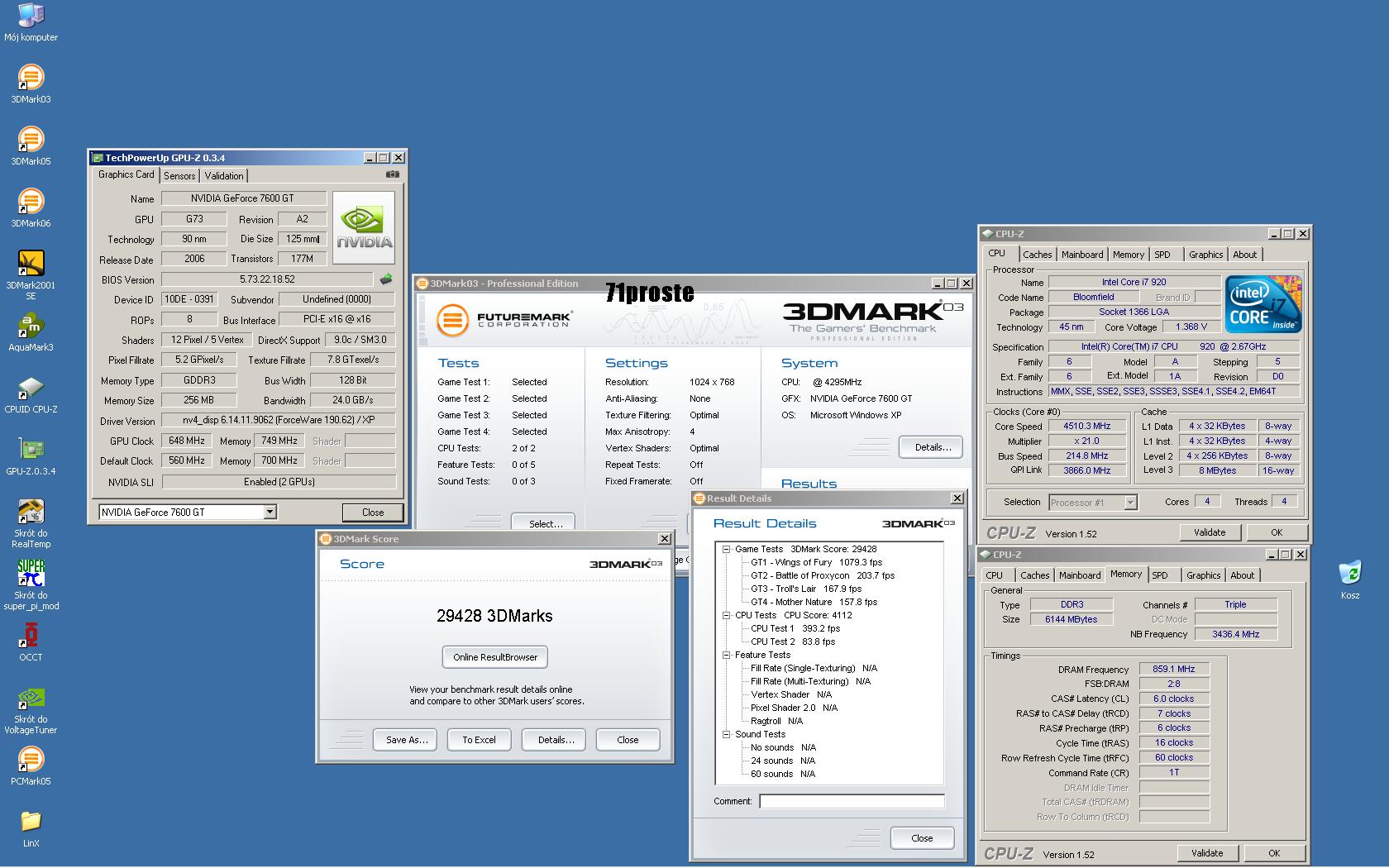The image size is (1389, 868).
Task: Click Save As... in 3DMark Score window
Action: (x=407, y=740)
